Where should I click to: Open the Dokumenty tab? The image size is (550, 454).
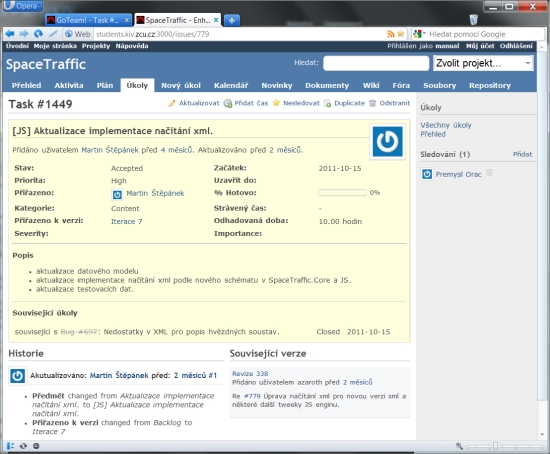tap(327, 85)
